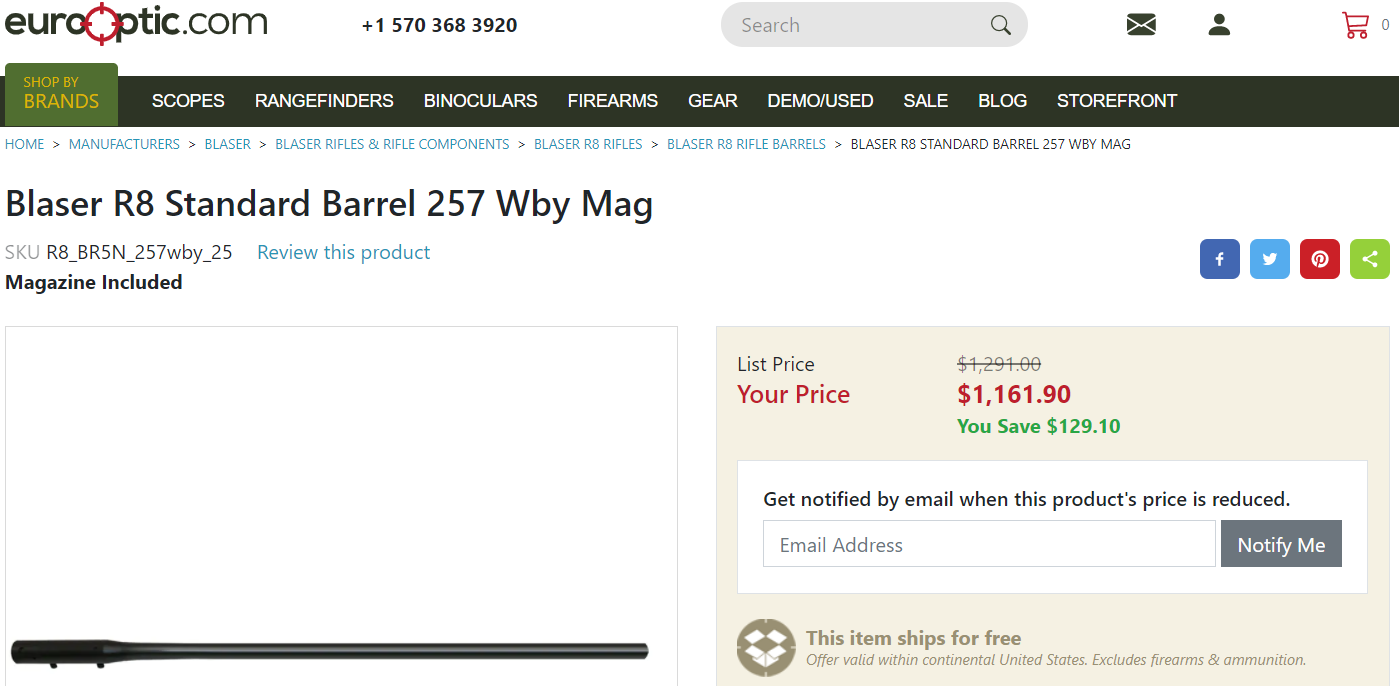The image size is (1399, 686).
Task: Go to EuroOptic logo homepage
Action: point(137,23)
